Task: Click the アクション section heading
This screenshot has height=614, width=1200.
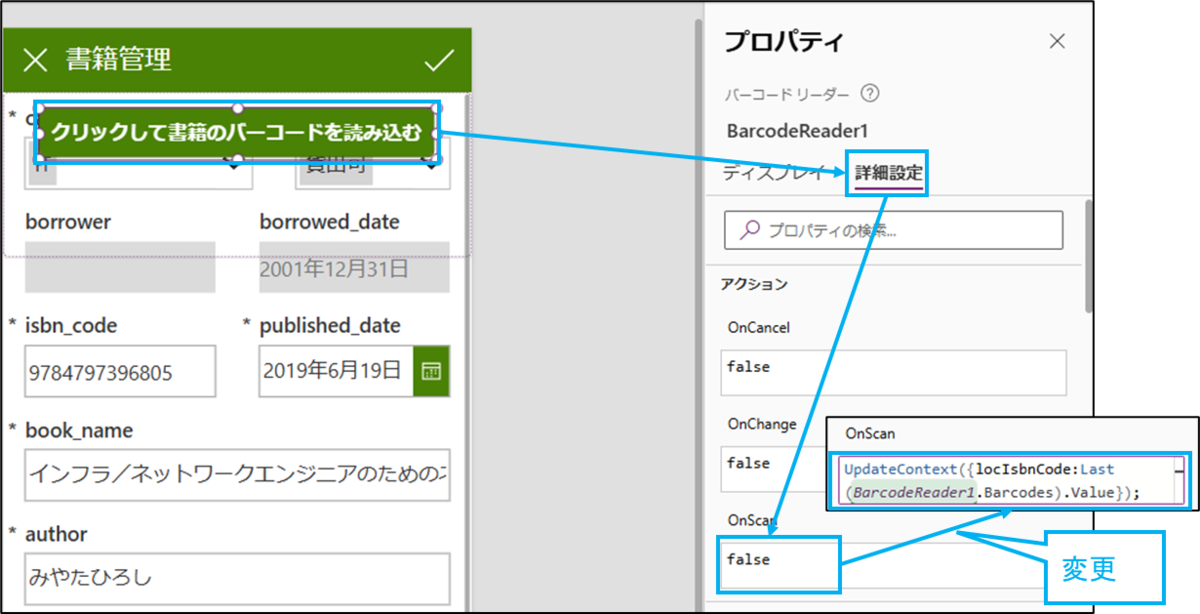Action: pos(754,284)
